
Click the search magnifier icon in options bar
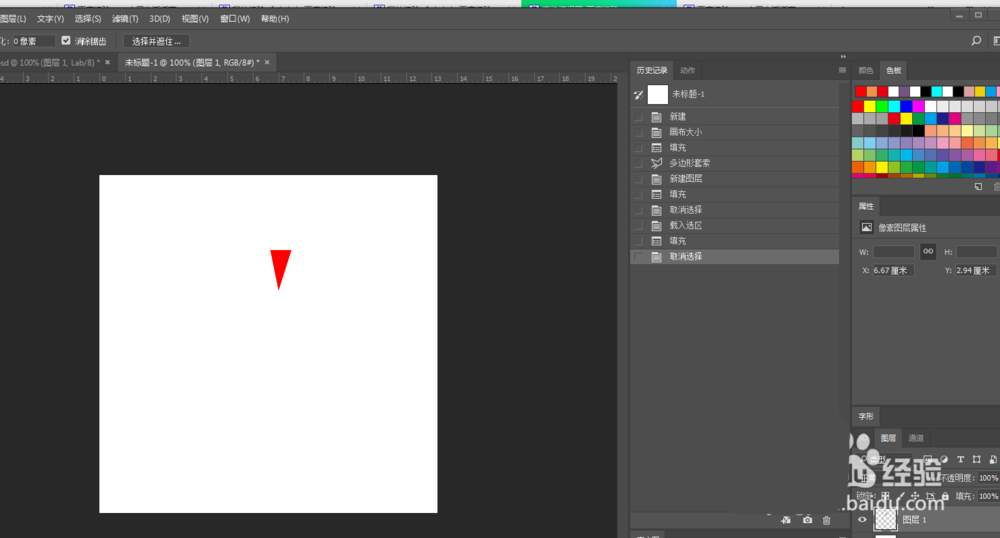[976, 41]
